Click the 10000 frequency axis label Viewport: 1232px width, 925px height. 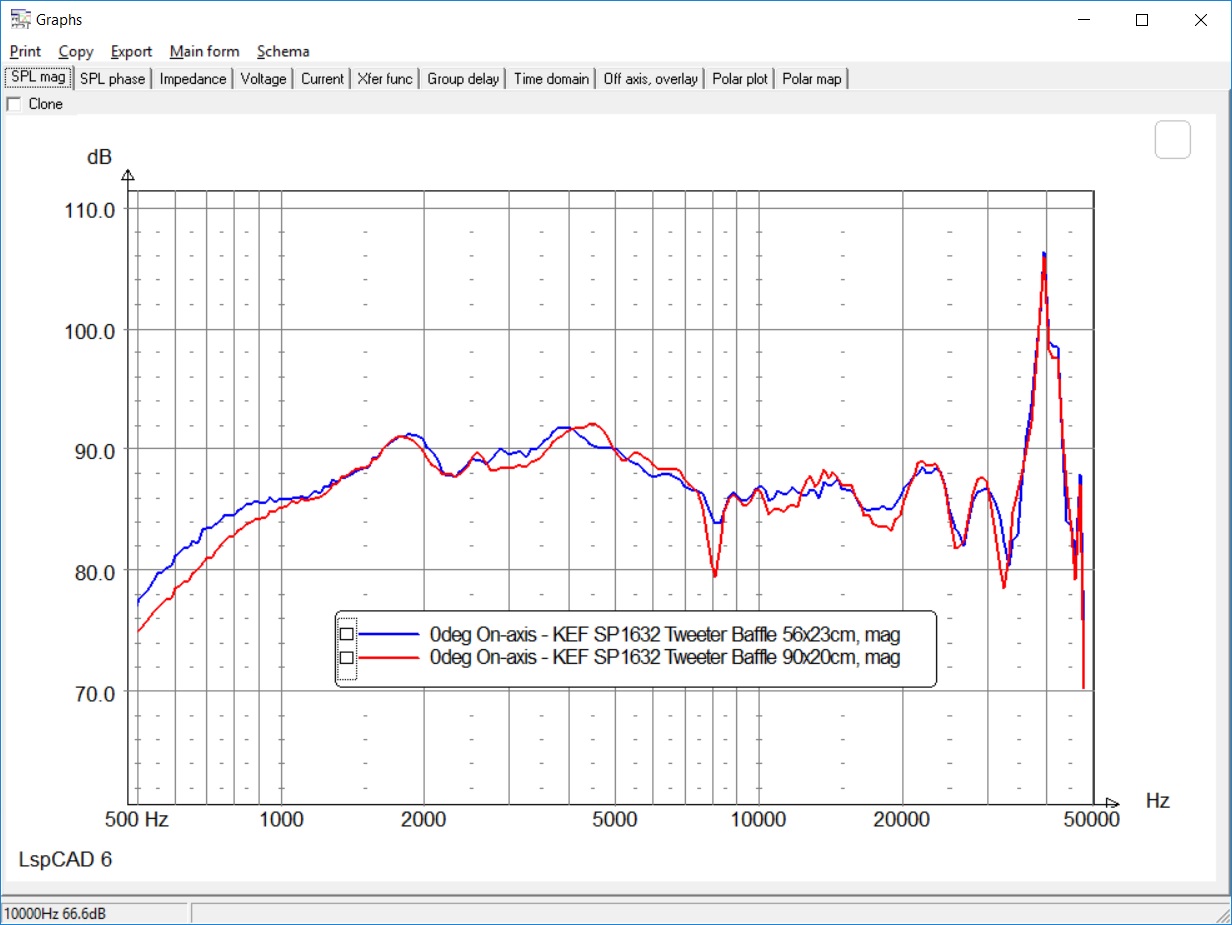[757, 819]
